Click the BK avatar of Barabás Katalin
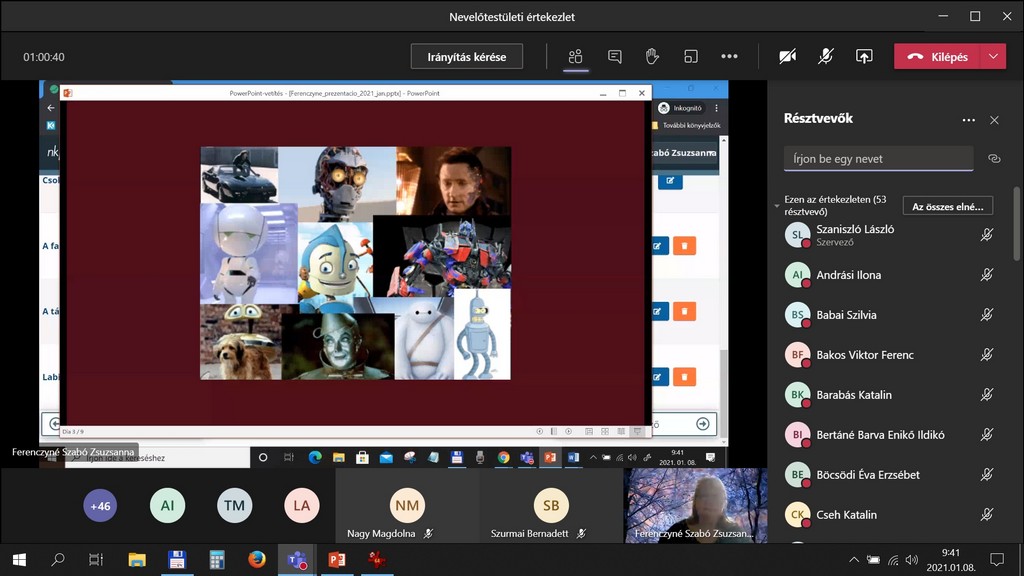Viewport: 1024px width, 576px height. pyautogui.click(x=797, y=394)
